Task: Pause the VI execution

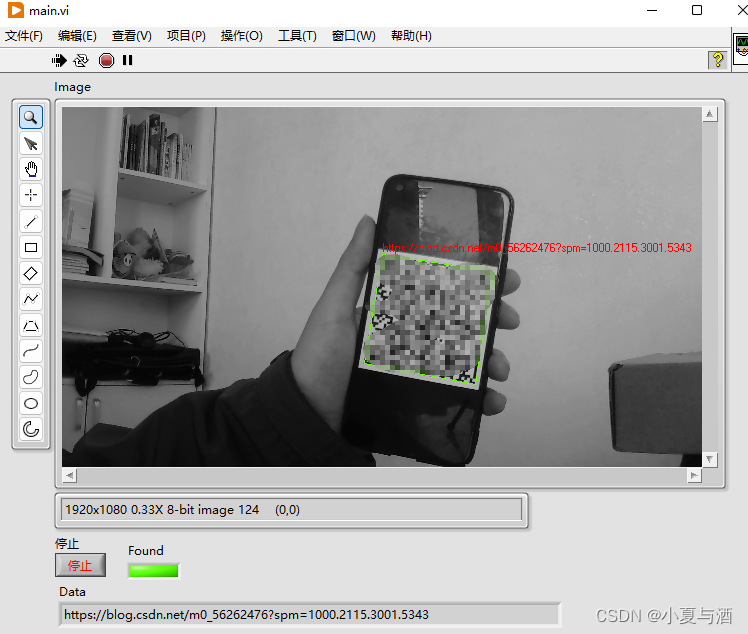Action: click(127, 60)
